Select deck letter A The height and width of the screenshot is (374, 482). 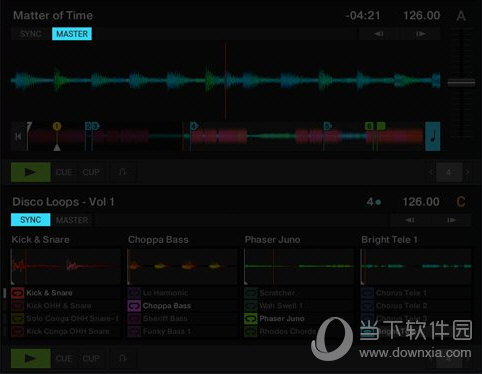461,16
